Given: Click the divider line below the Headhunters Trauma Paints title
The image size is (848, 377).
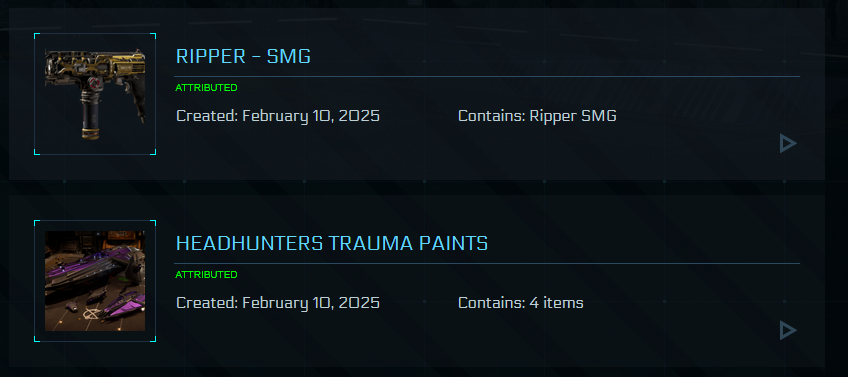Looking at the screenshot, I should click(x=487, y=263).
